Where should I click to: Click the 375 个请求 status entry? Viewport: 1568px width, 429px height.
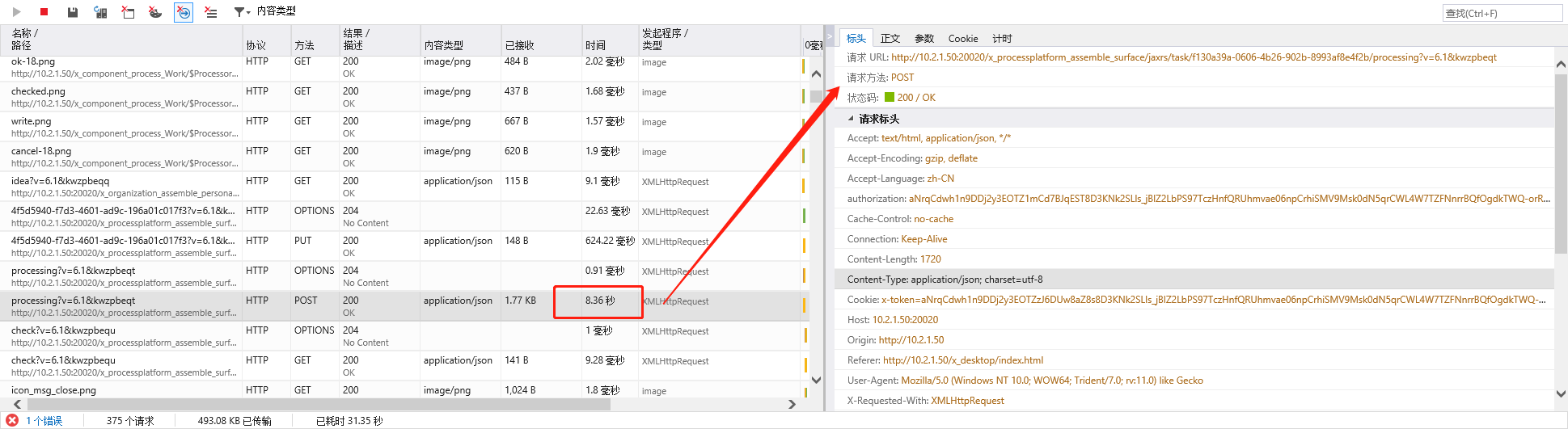point(130,421)
